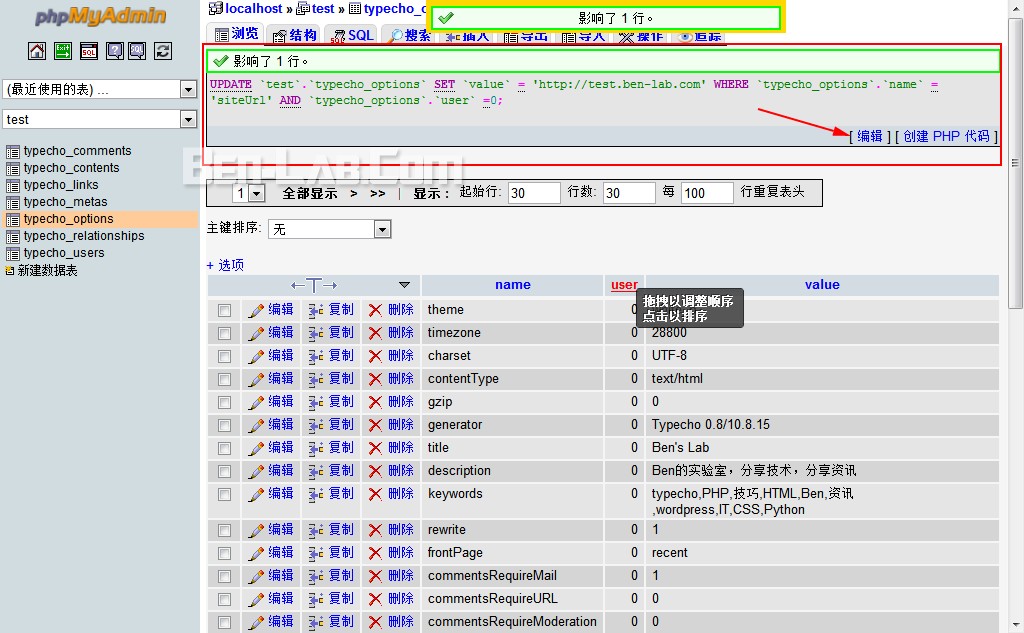Screen dimensions: 1024x633
Task: Check the checkbox for timezone row
Action: (224, 333)
